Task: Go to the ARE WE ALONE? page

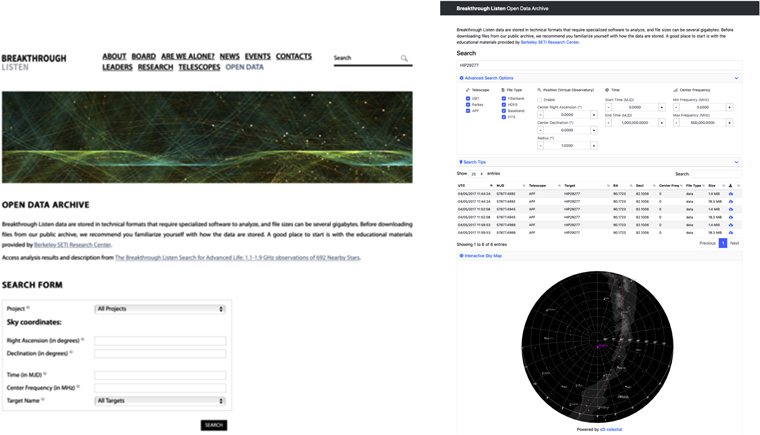Action: [x=187, y=57]
